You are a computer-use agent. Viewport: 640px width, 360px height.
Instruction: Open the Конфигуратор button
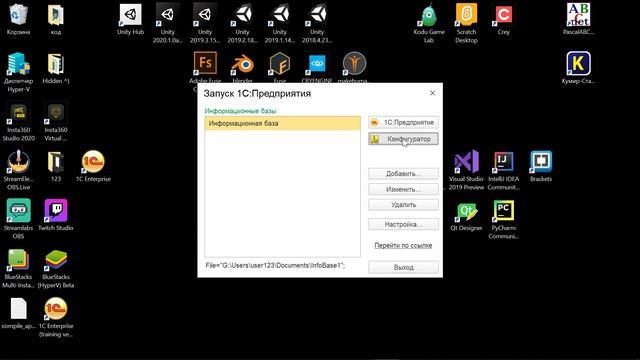403,139
